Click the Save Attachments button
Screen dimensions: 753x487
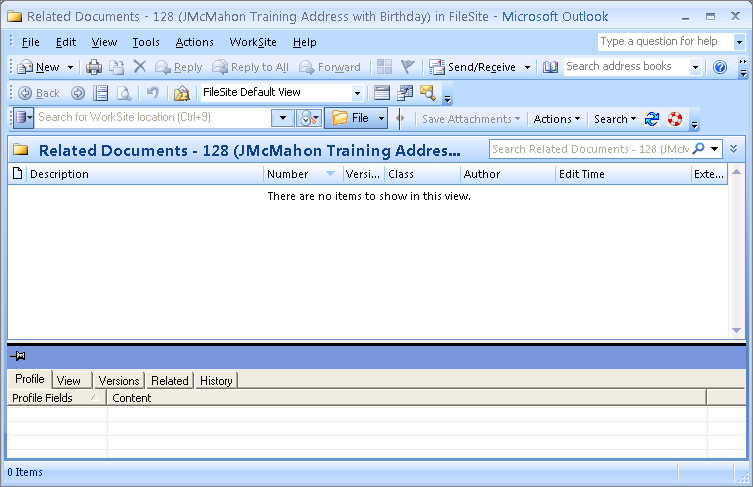471,119
